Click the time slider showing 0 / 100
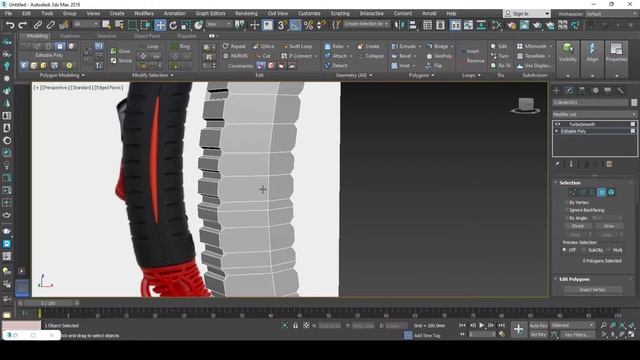Image resolution: width=640 pixels, height=360 pixels. pyautogui.click(x=48, y=303)
